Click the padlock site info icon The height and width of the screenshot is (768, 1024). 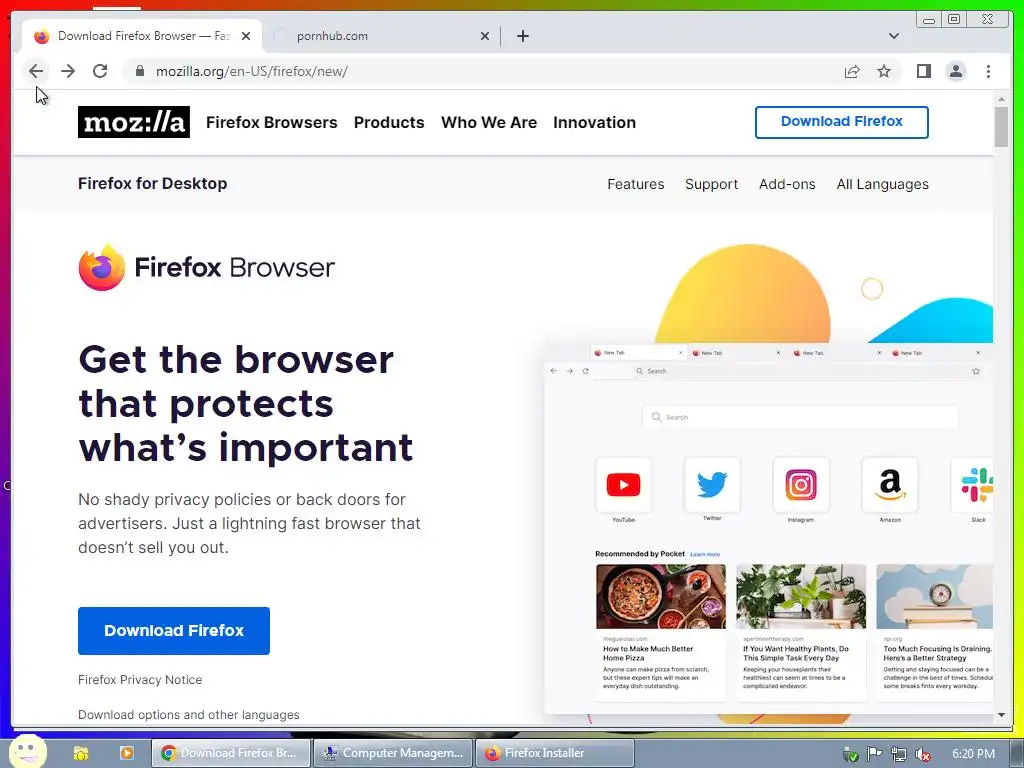140,71
